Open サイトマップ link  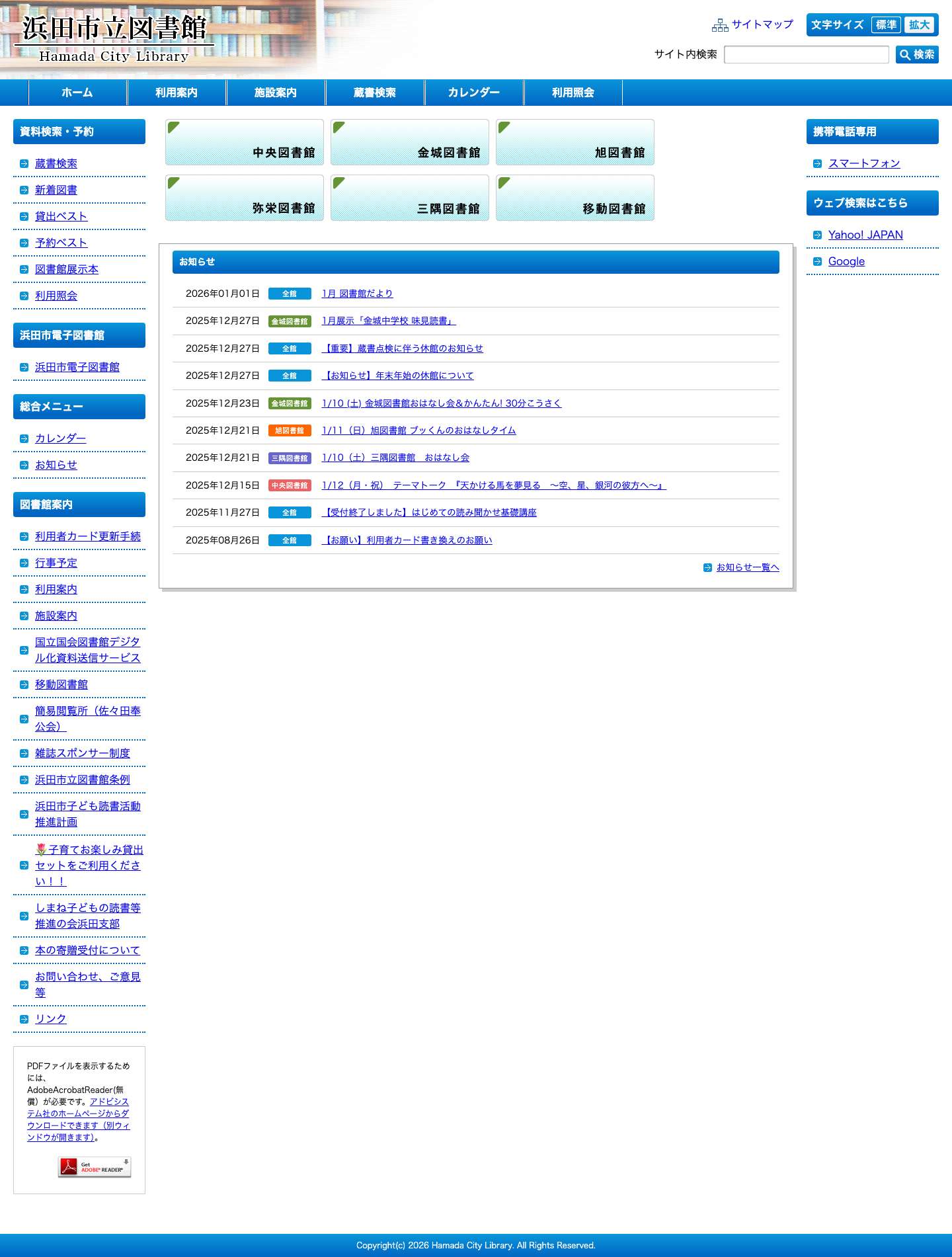pyautogui.click(x=762, y=24)
